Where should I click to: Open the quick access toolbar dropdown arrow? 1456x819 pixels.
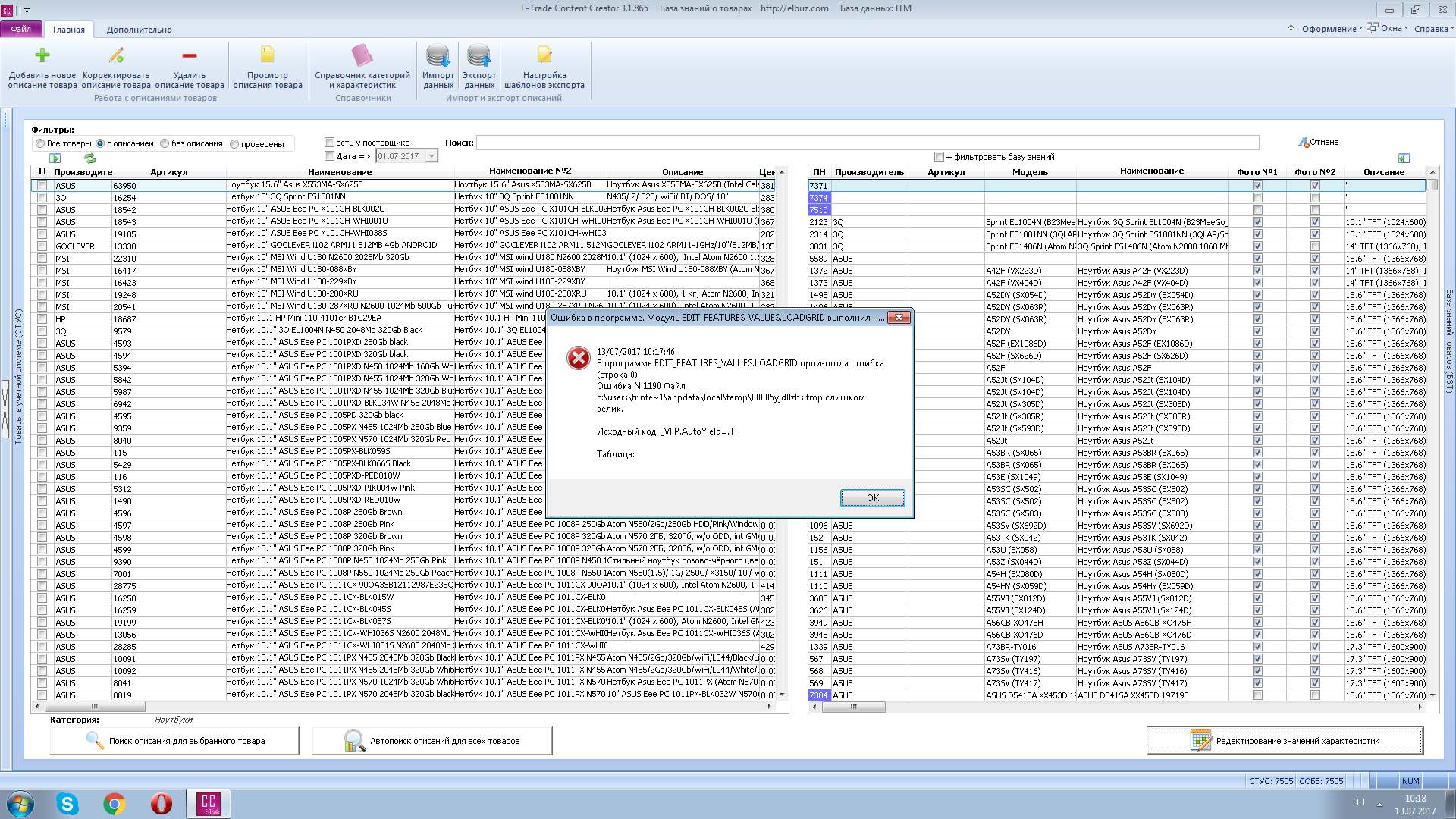click(27, 11)
